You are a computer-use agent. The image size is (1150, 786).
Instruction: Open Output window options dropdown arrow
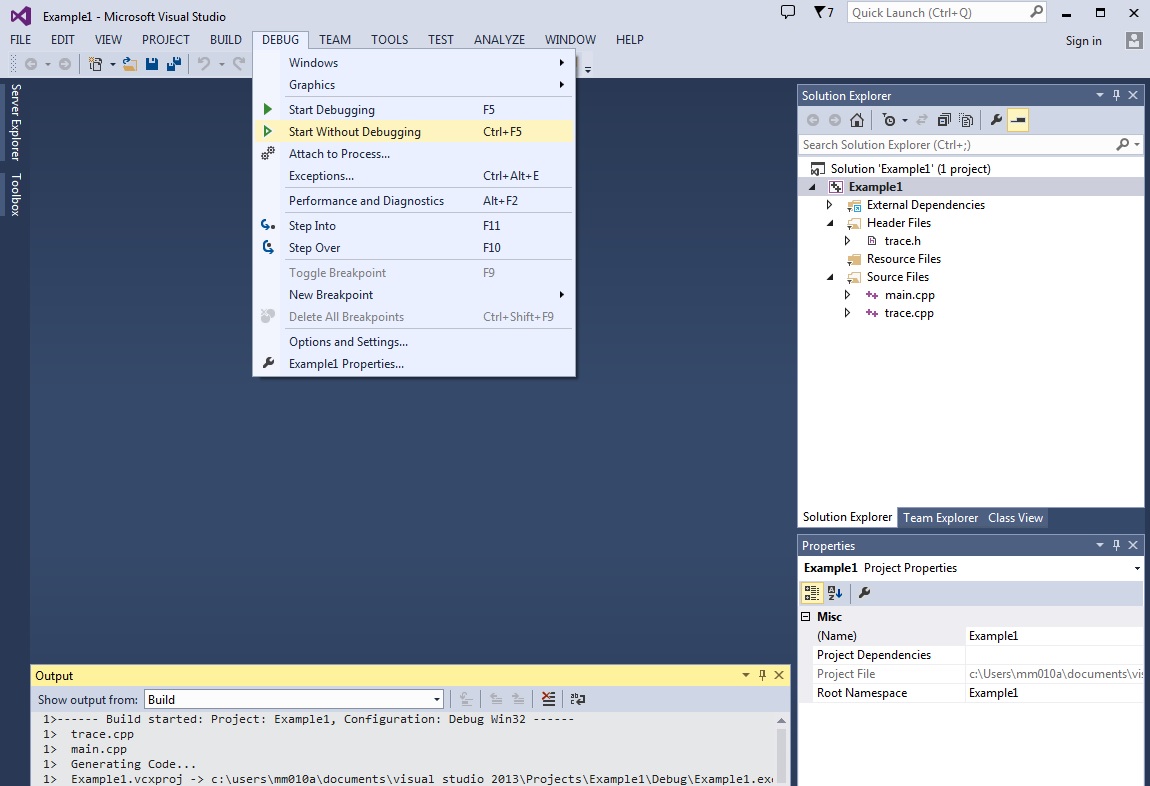click(745, 675)
